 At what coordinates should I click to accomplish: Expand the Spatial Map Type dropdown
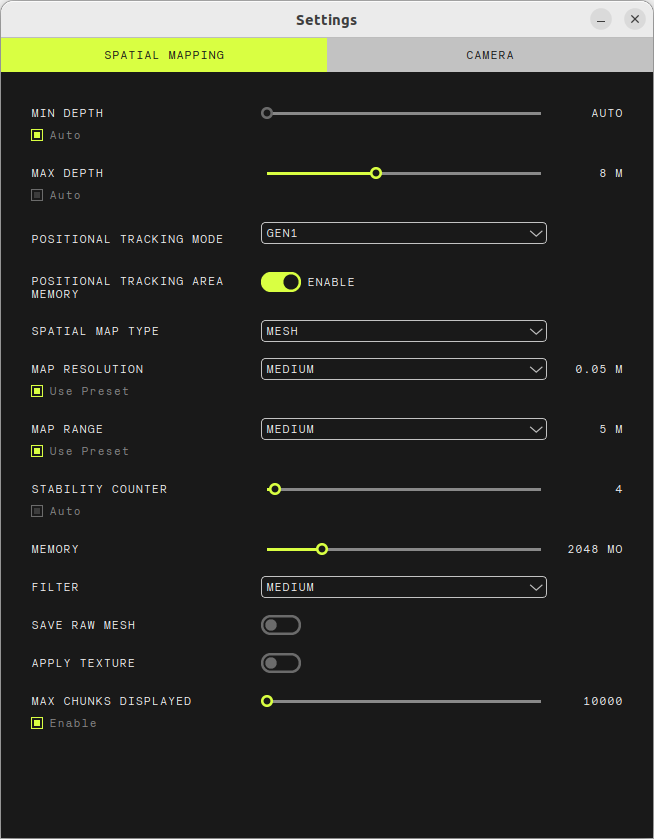coord(404,331)
